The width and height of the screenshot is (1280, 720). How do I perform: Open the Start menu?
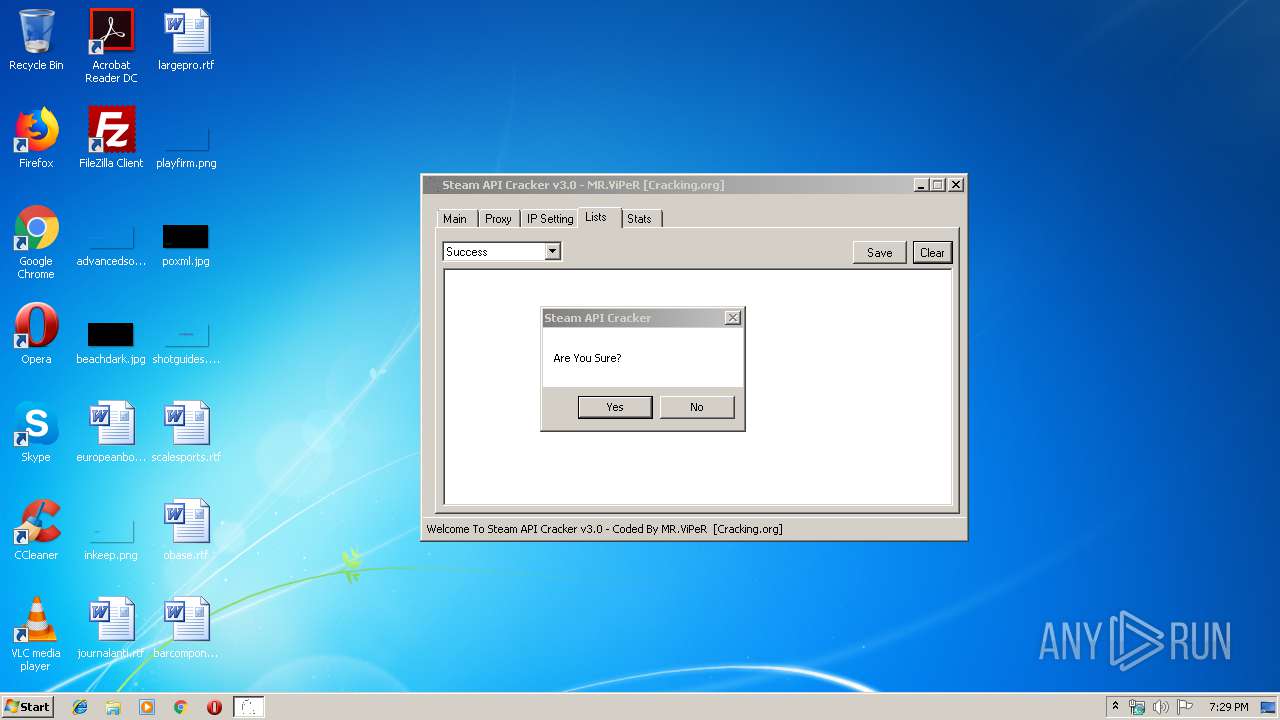coord(27,706)
